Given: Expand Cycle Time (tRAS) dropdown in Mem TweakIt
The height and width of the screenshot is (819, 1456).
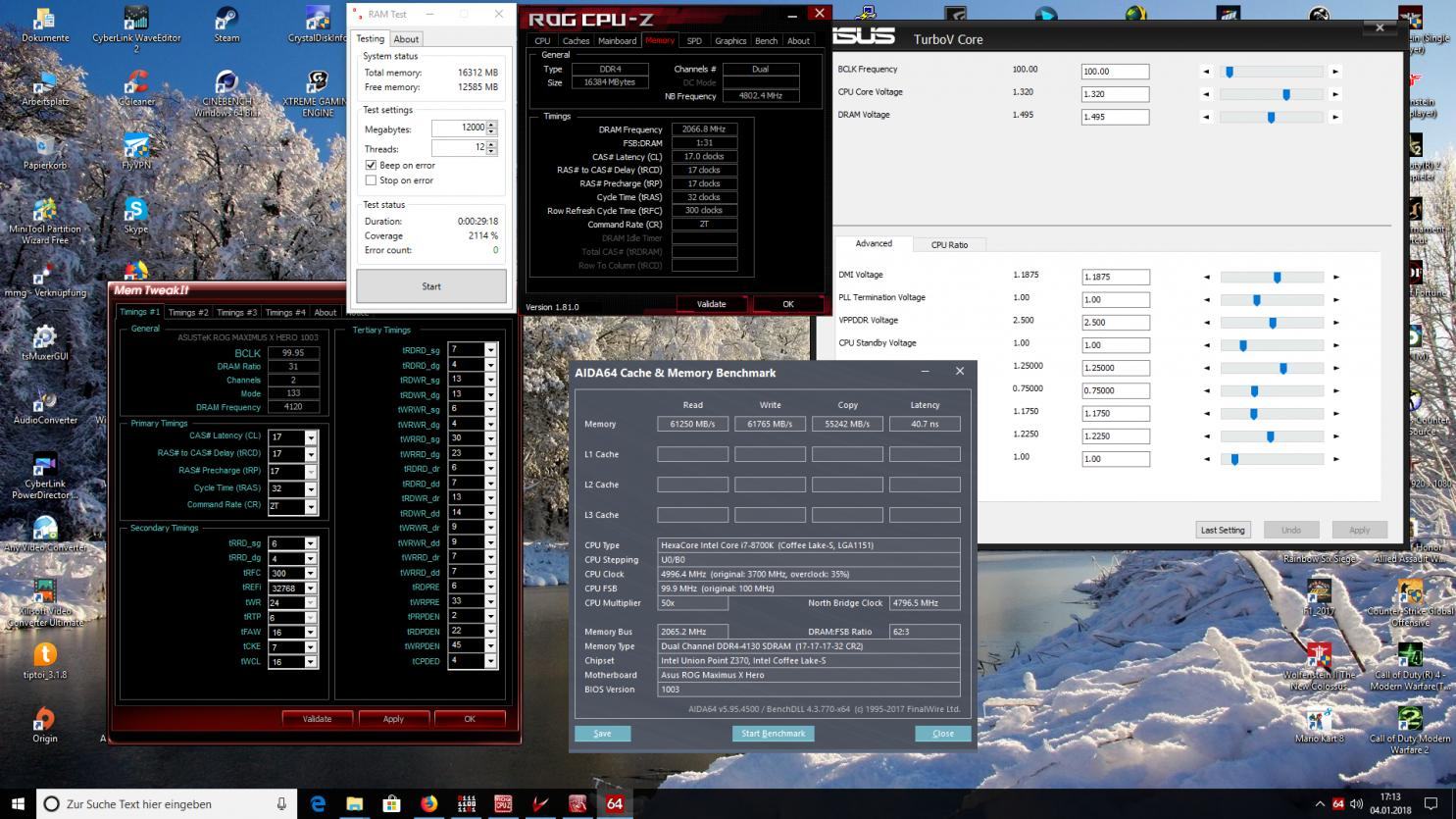Looking at the screenshot, I should tap(311, 488).
